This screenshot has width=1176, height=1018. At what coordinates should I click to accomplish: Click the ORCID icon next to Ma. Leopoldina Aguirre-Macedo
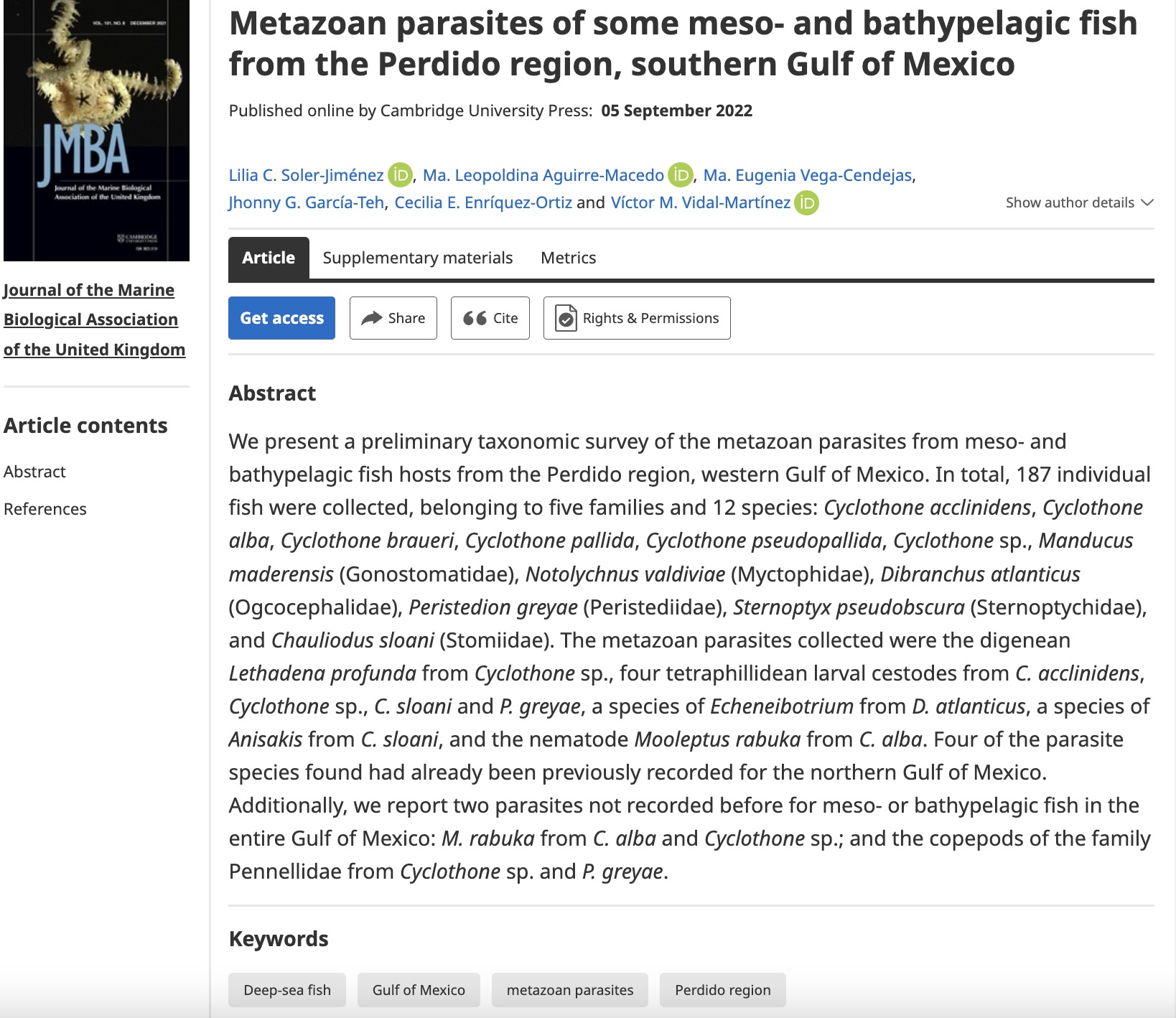[x=679, y=174]
